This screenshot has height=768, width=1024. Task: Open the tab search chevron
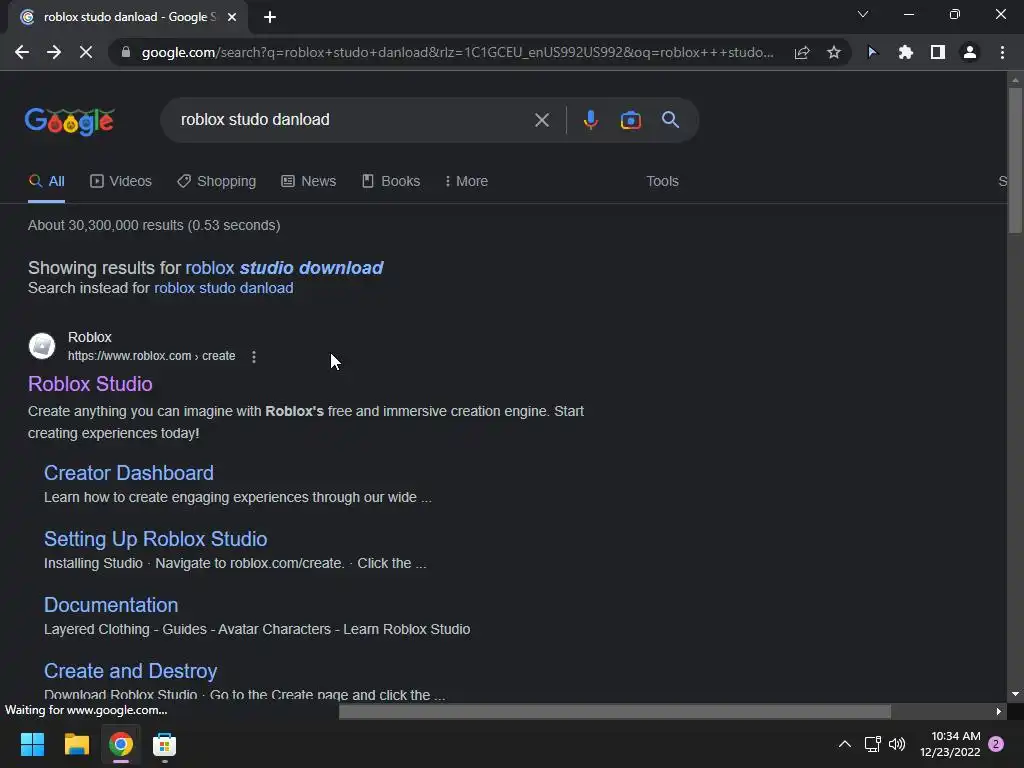[863, 14]
